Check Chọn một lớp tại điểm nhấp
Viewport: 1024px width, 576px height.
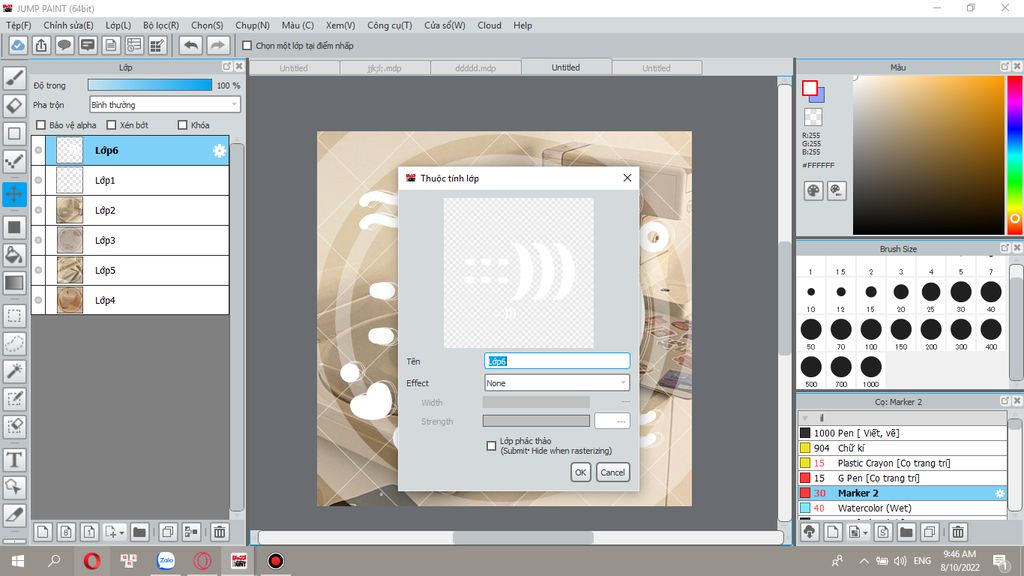[247, 46]
